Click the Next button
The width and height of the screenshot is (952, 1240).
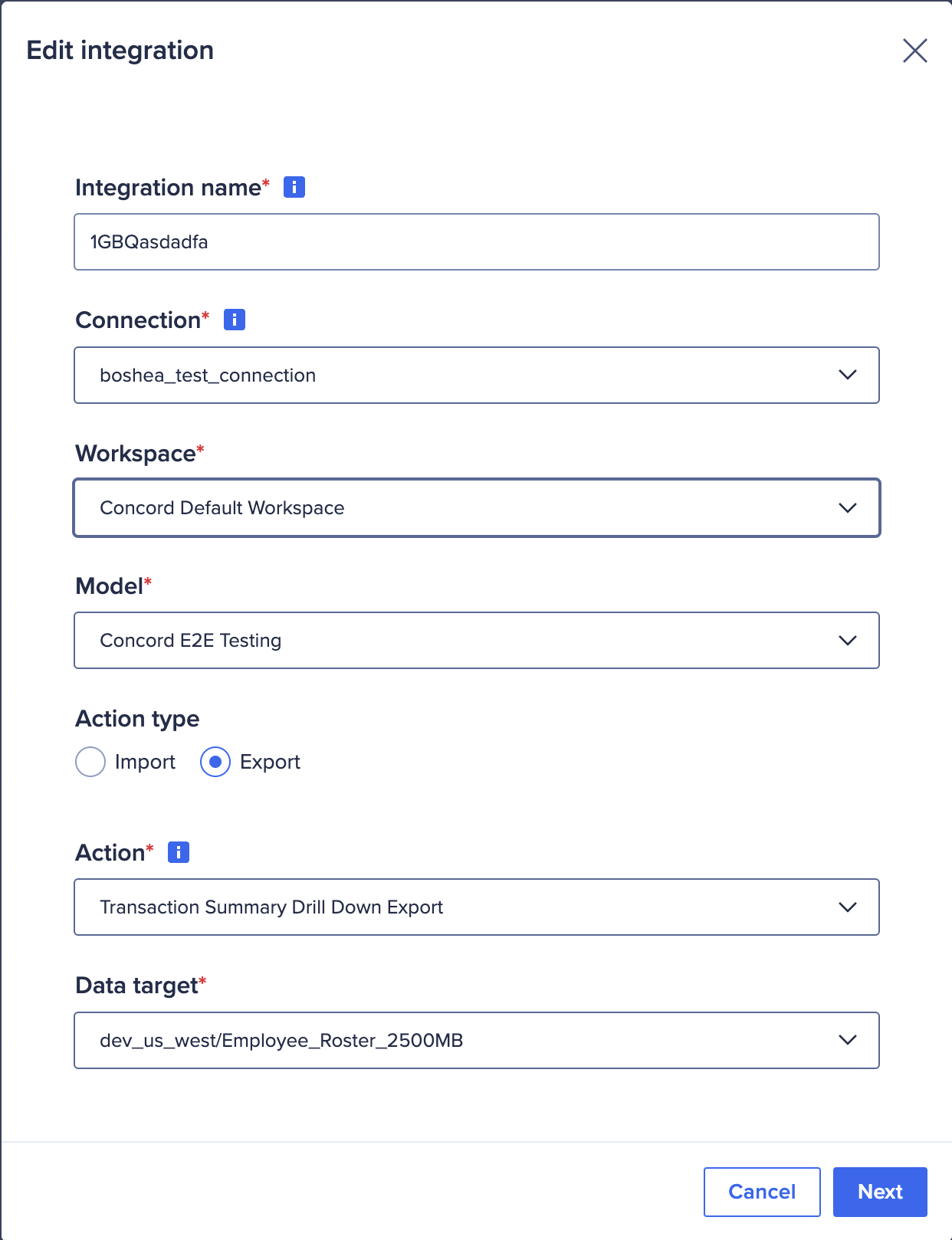point(880,1192)
